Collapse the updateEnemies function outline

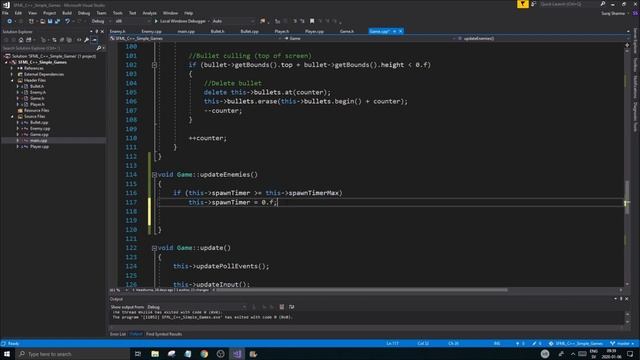point(154,175)
